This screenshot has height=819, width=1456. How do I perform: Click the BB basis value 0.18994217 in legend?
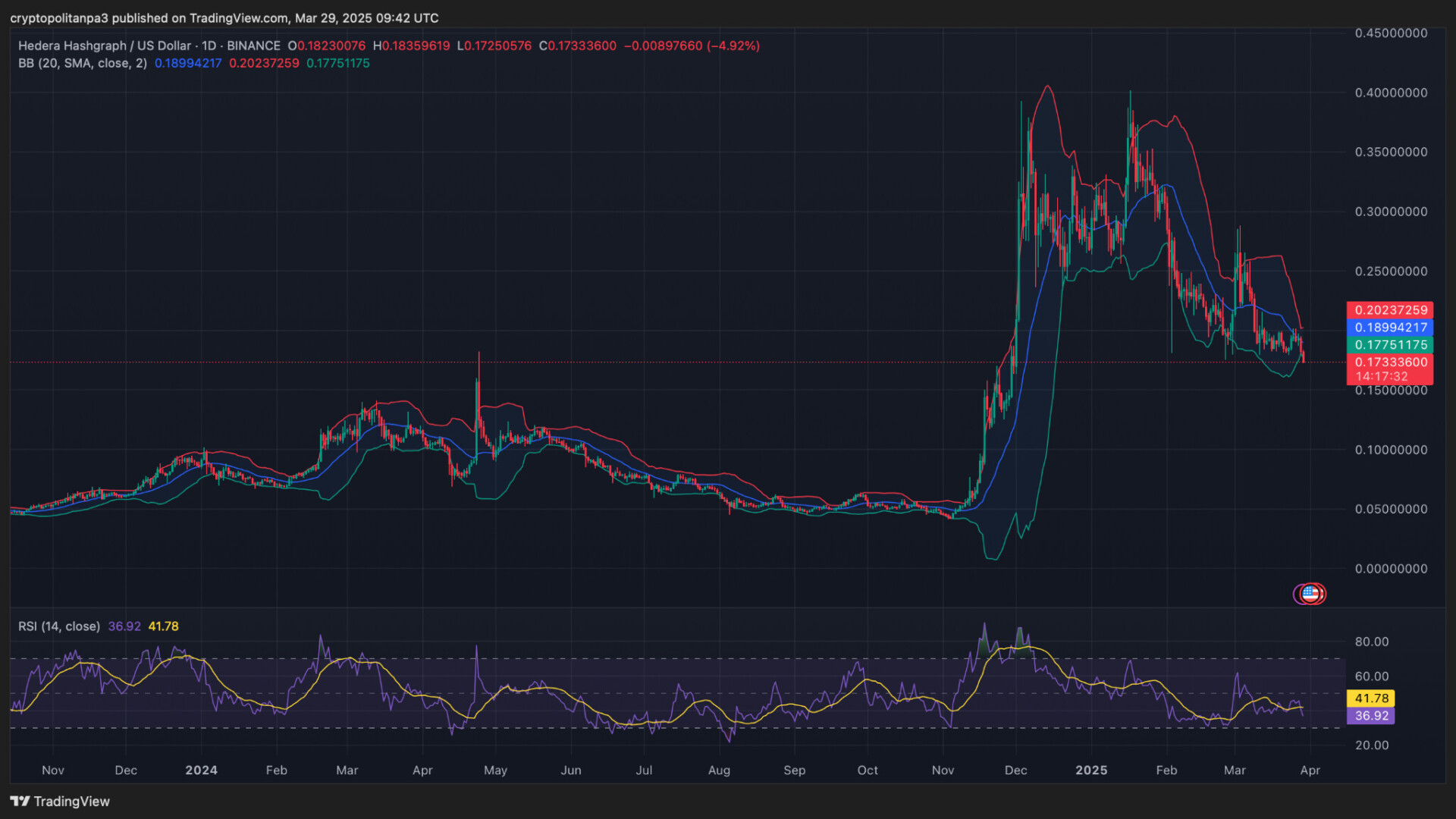coord(188,63)
